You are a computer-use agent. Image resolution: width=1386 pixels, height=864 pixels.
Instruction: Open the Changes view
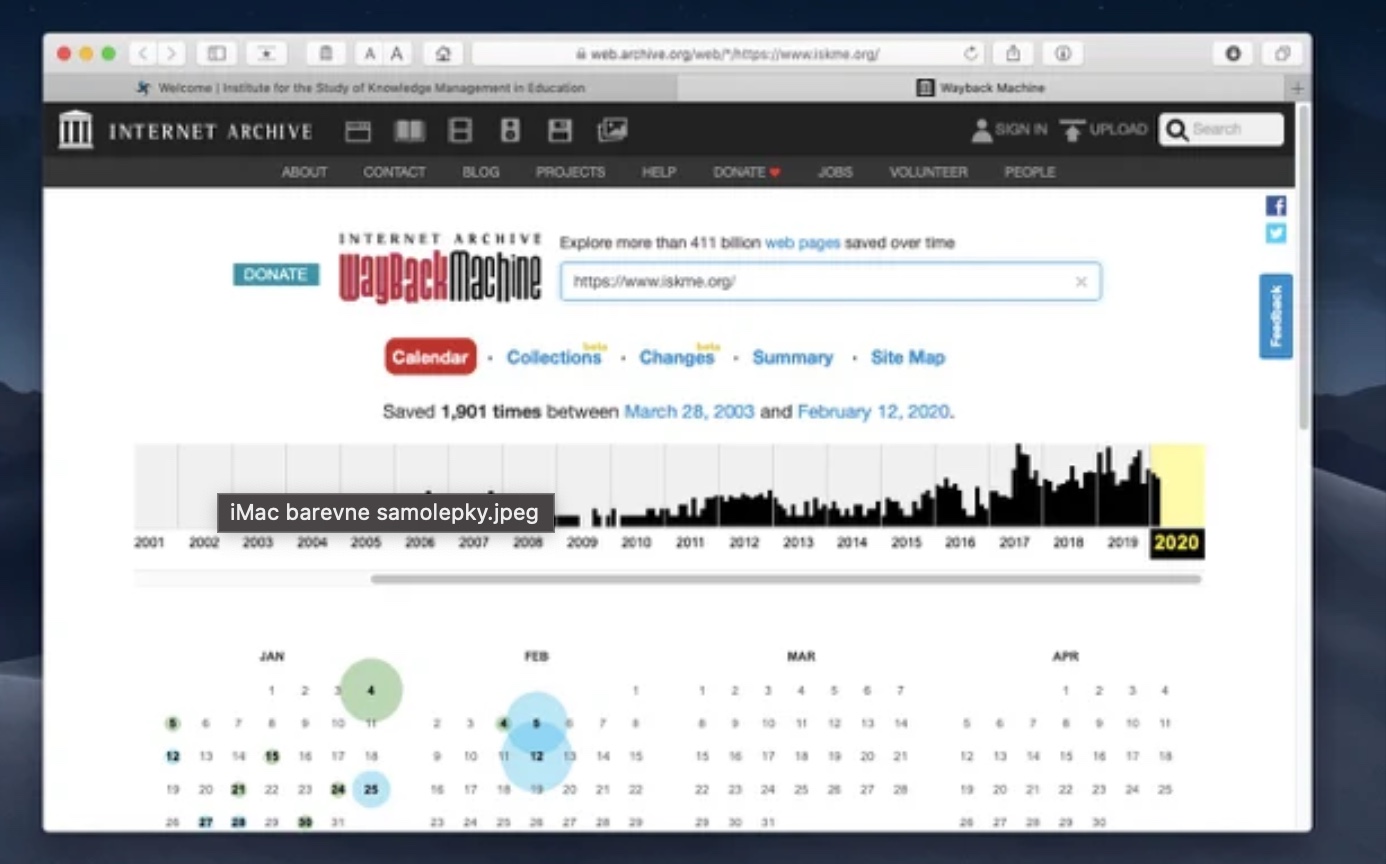[679, 357]
